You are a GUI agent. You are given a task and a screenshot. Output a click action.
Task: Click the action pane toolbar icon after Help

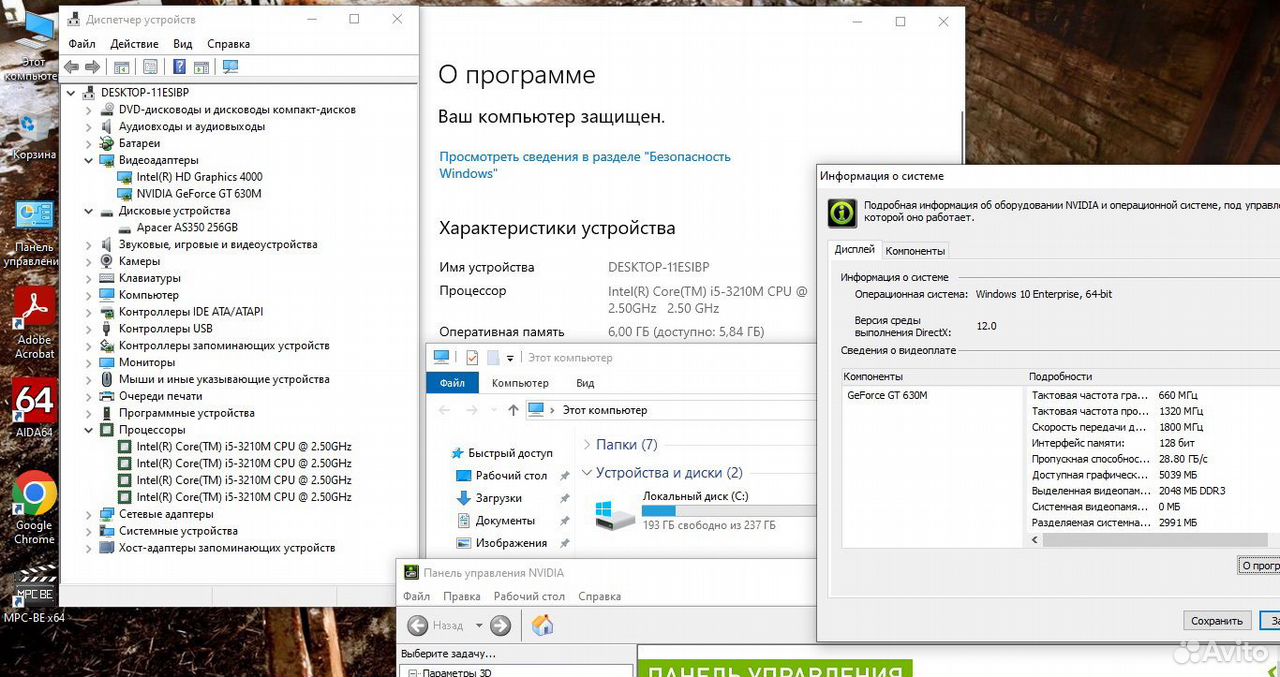tap(201, 67)
